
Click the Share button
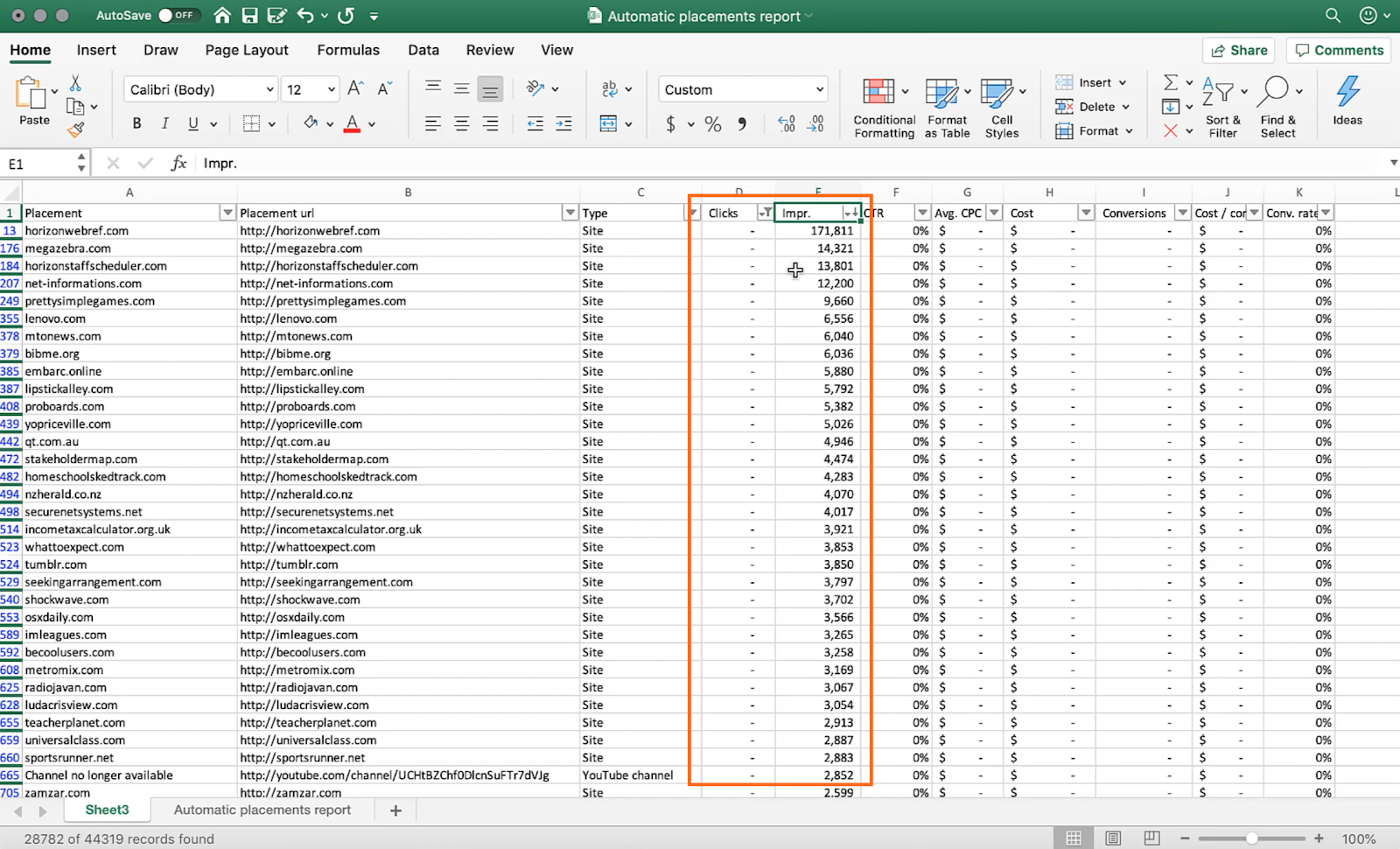(x=1238, y=51)
